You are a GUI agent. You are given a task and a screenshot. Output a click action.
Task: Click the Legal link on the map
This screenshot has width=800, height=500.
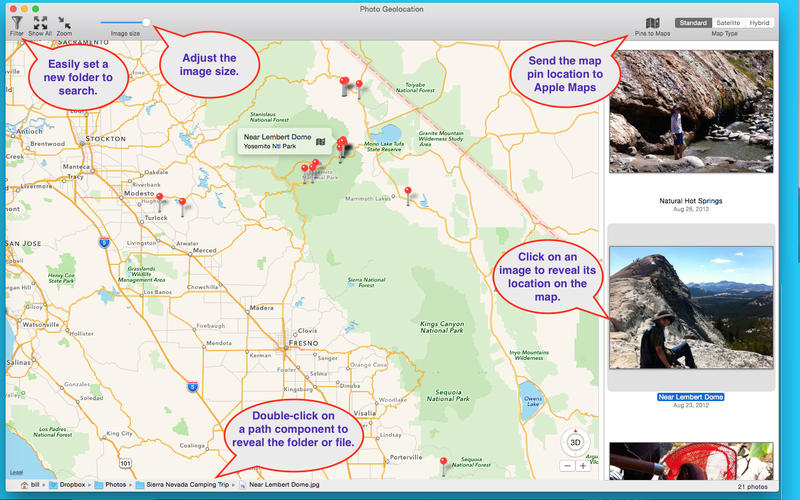[x=16, y=473]
